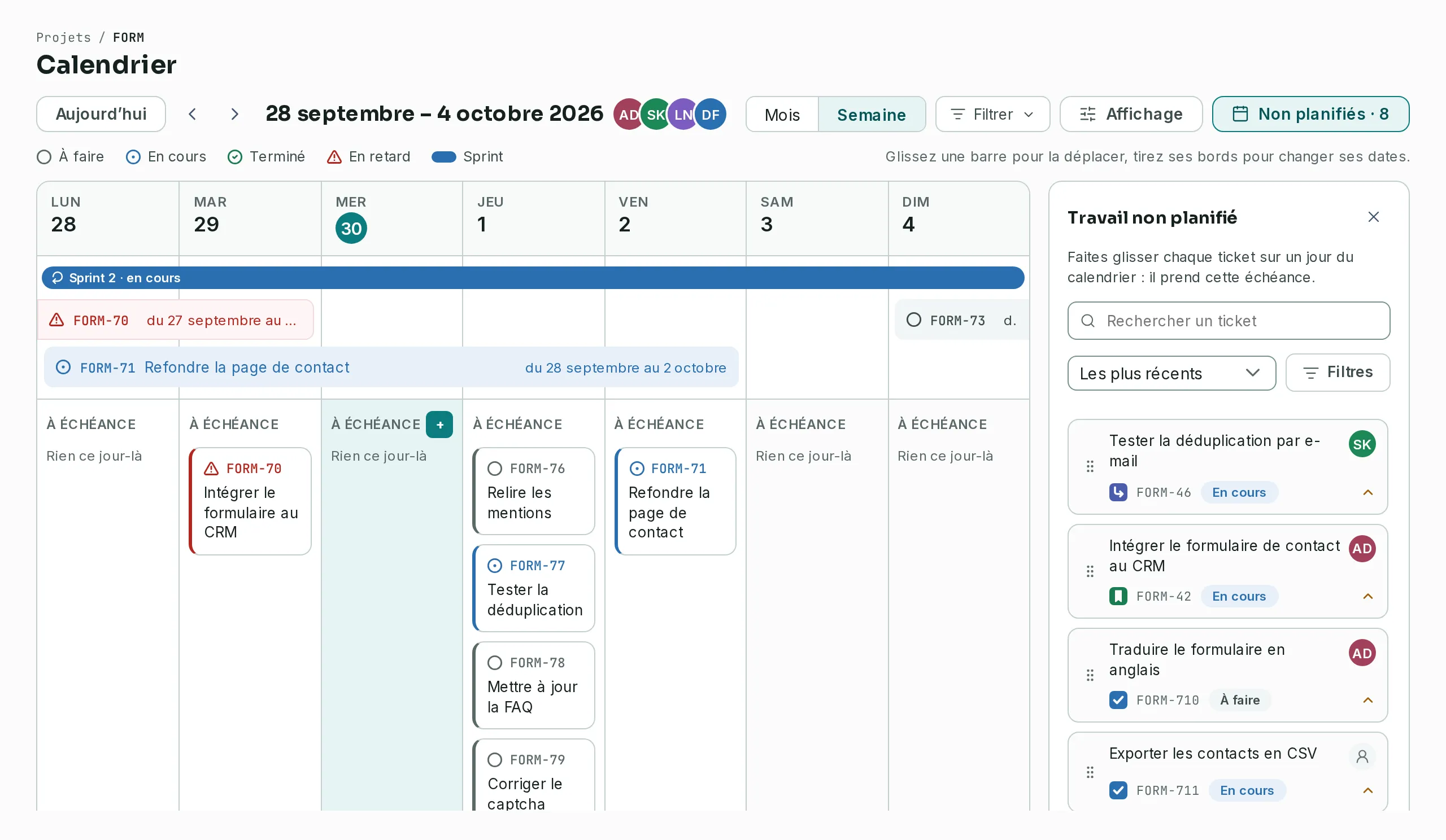
Task: Open the Filtres button in unplanned panel
Action: point(1338,372)
